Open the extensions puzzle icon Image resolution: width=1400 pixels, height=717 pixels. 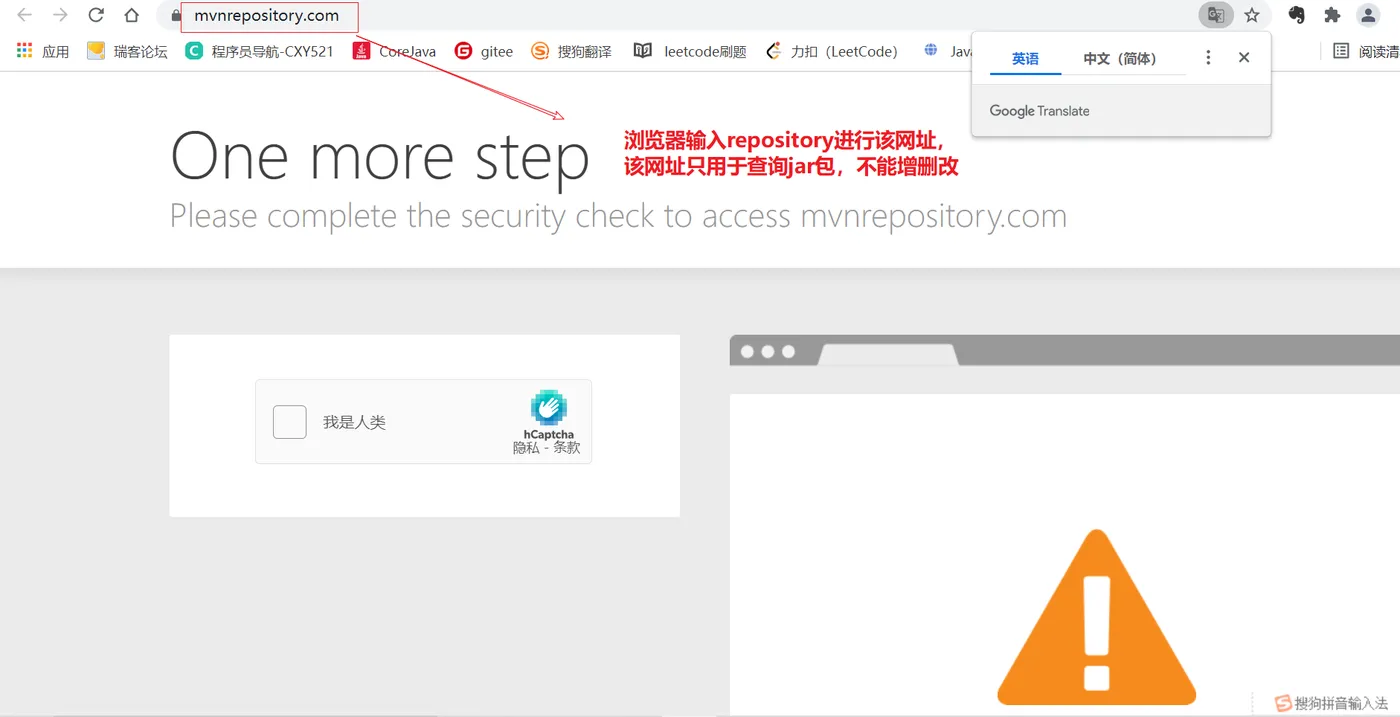1332,15
